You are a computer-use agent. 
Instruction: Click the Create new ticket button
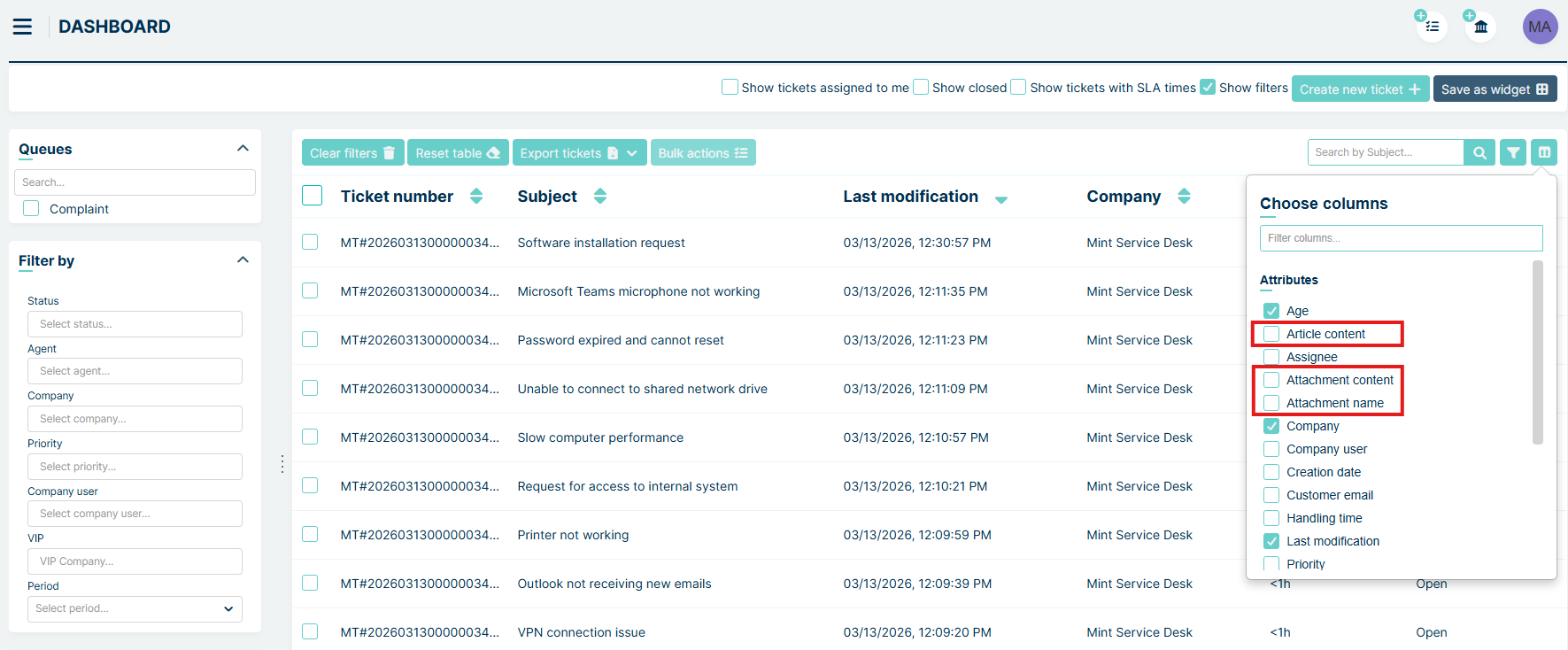1360,89
